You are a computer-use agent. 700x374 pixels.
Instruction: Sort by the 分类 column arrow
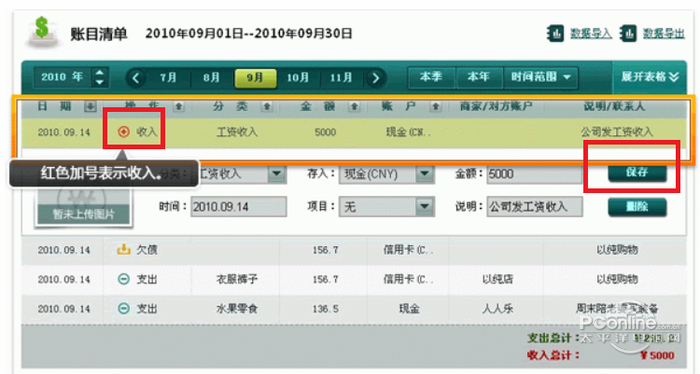coord(267,106)
